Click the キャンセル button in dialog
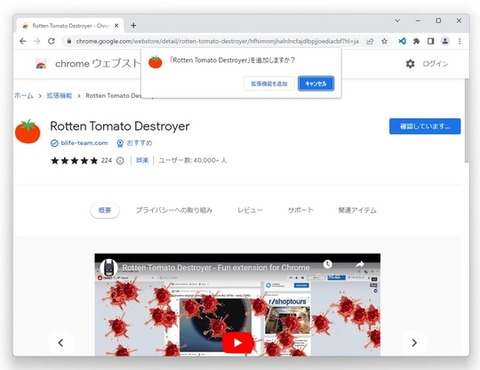Viewport: 480px width, 370px height. (316, 84)
